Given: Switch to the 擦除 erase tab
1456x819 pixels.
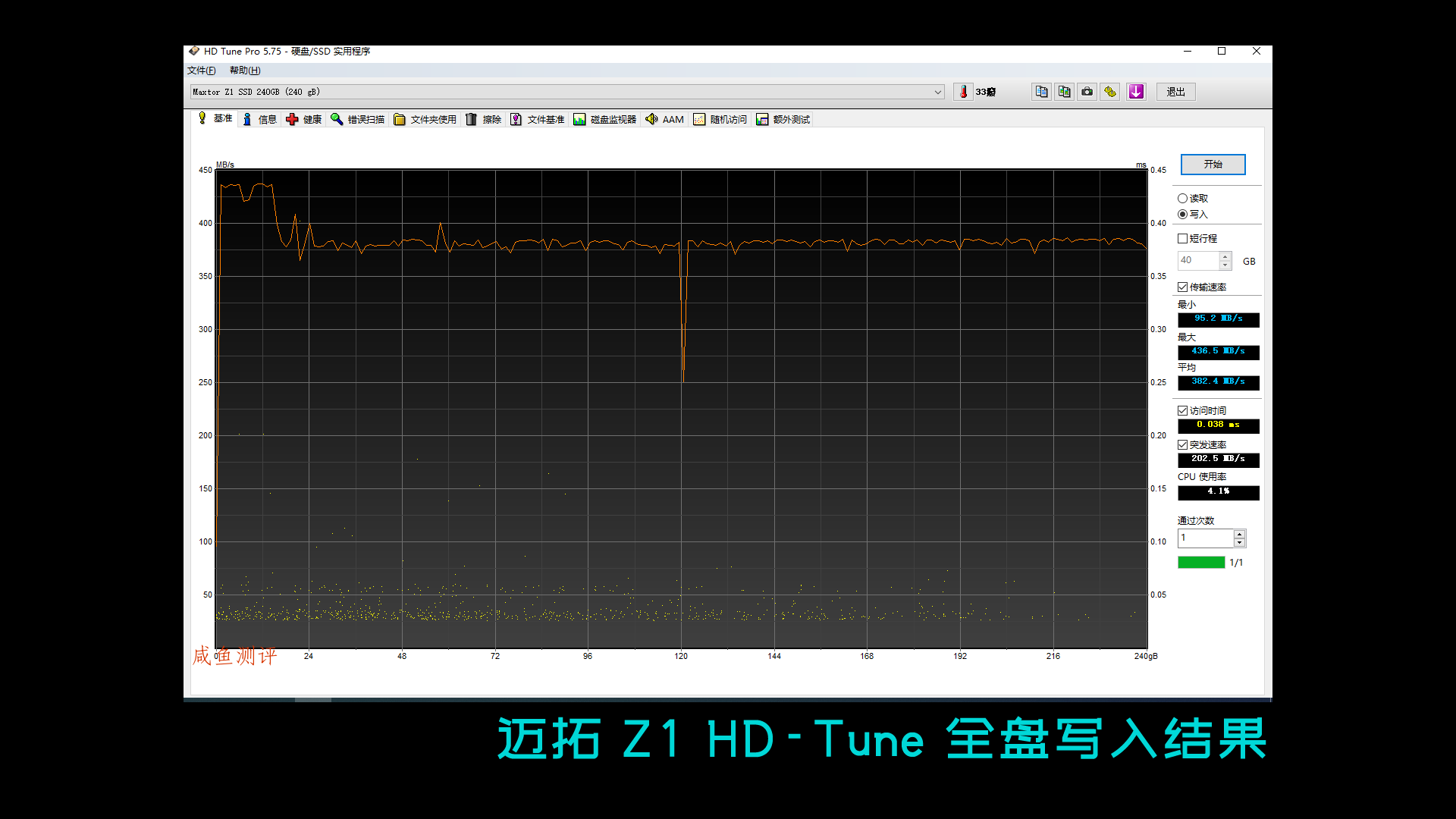Looking at the screenshot, I should [483, 120].
